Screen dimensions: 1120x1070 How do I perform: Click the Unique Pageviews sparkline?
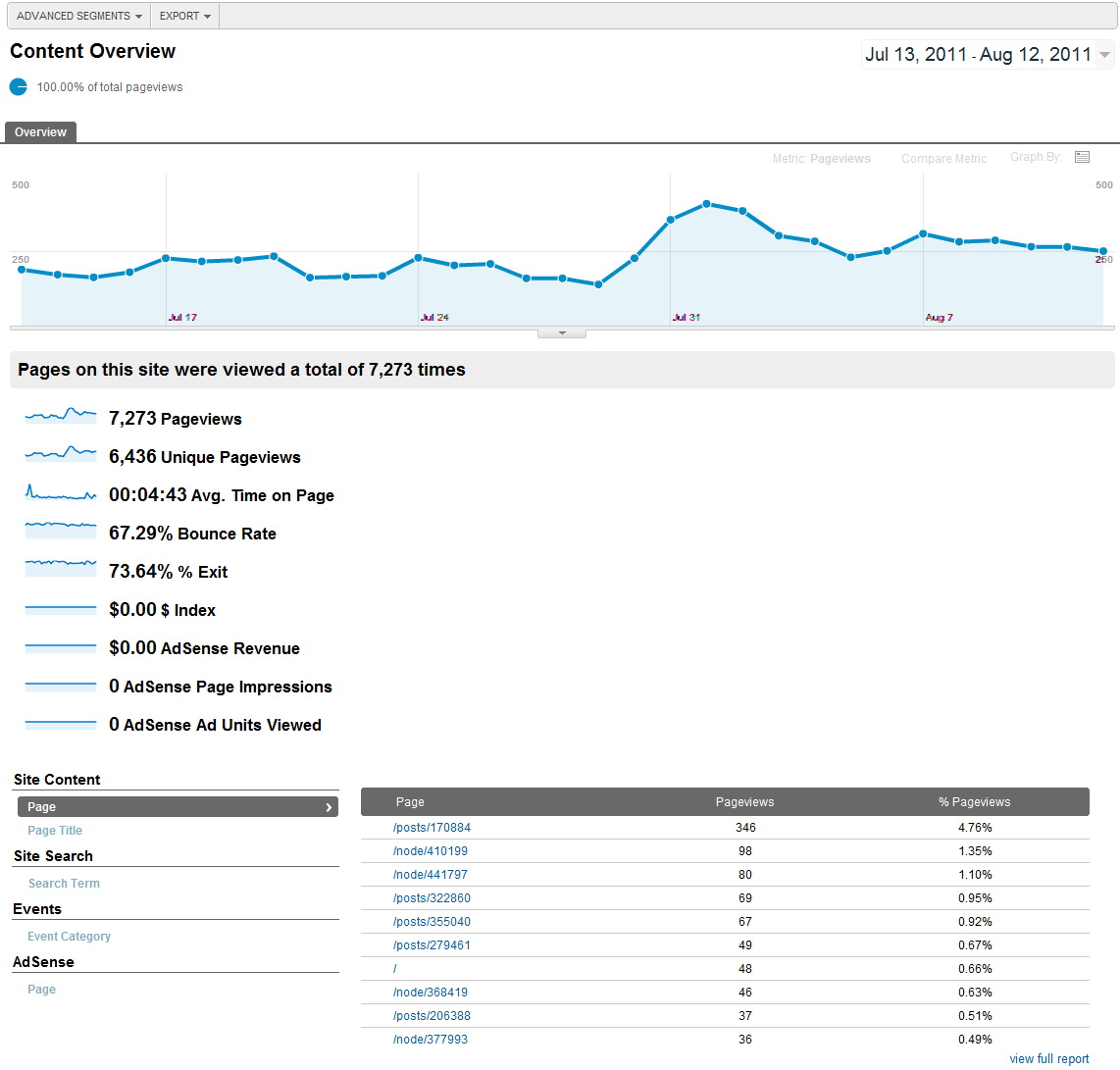pos(61,453)
